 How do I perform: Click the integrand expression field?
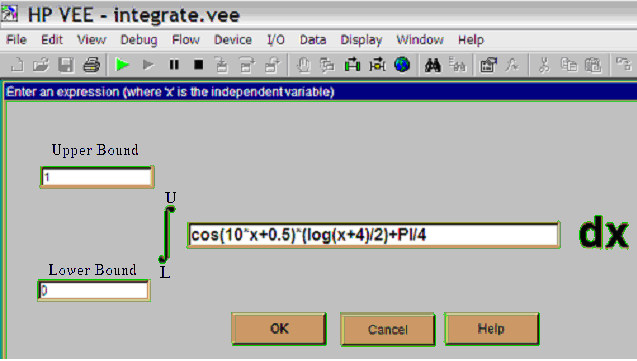pos(373,235)
